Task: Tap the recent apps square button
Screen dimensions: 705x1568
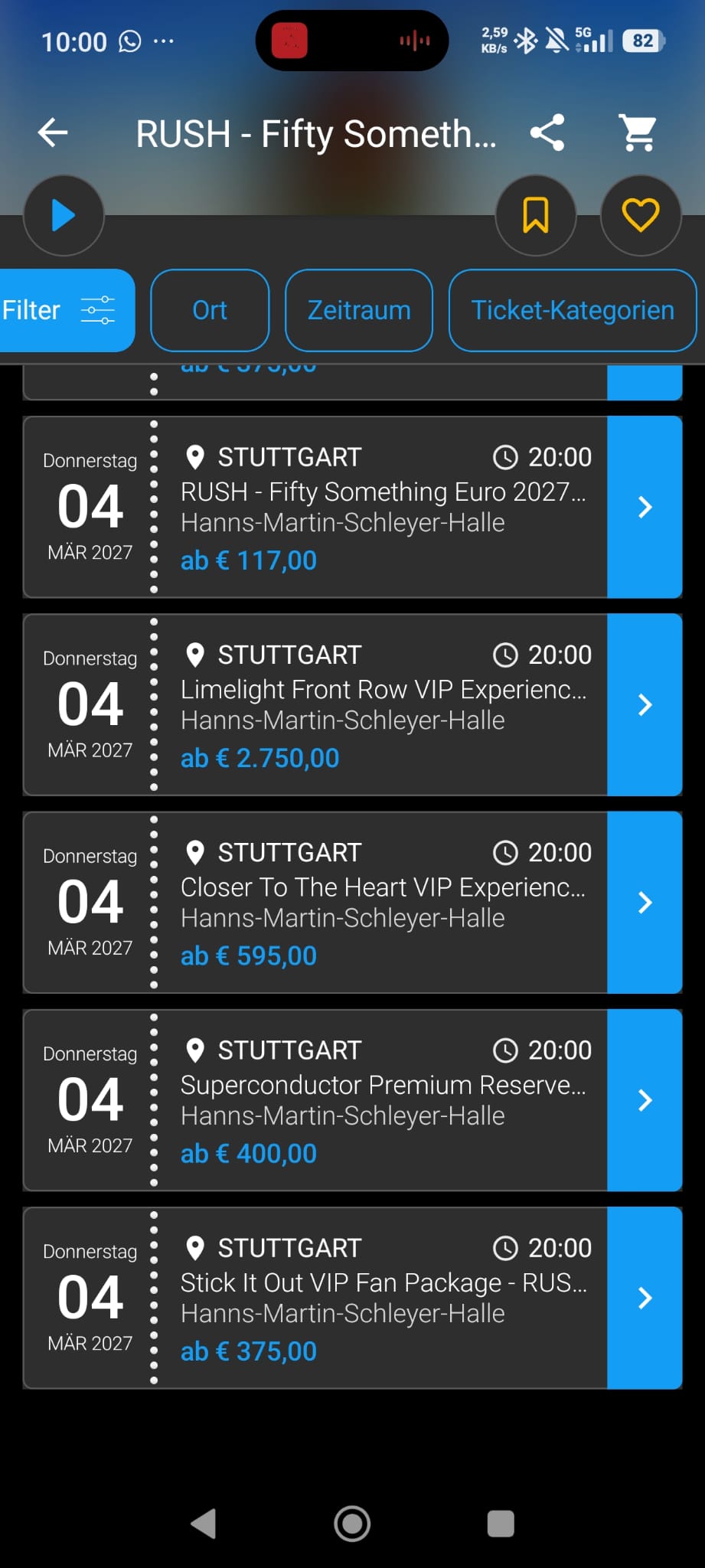Action: coord(501,1524)
